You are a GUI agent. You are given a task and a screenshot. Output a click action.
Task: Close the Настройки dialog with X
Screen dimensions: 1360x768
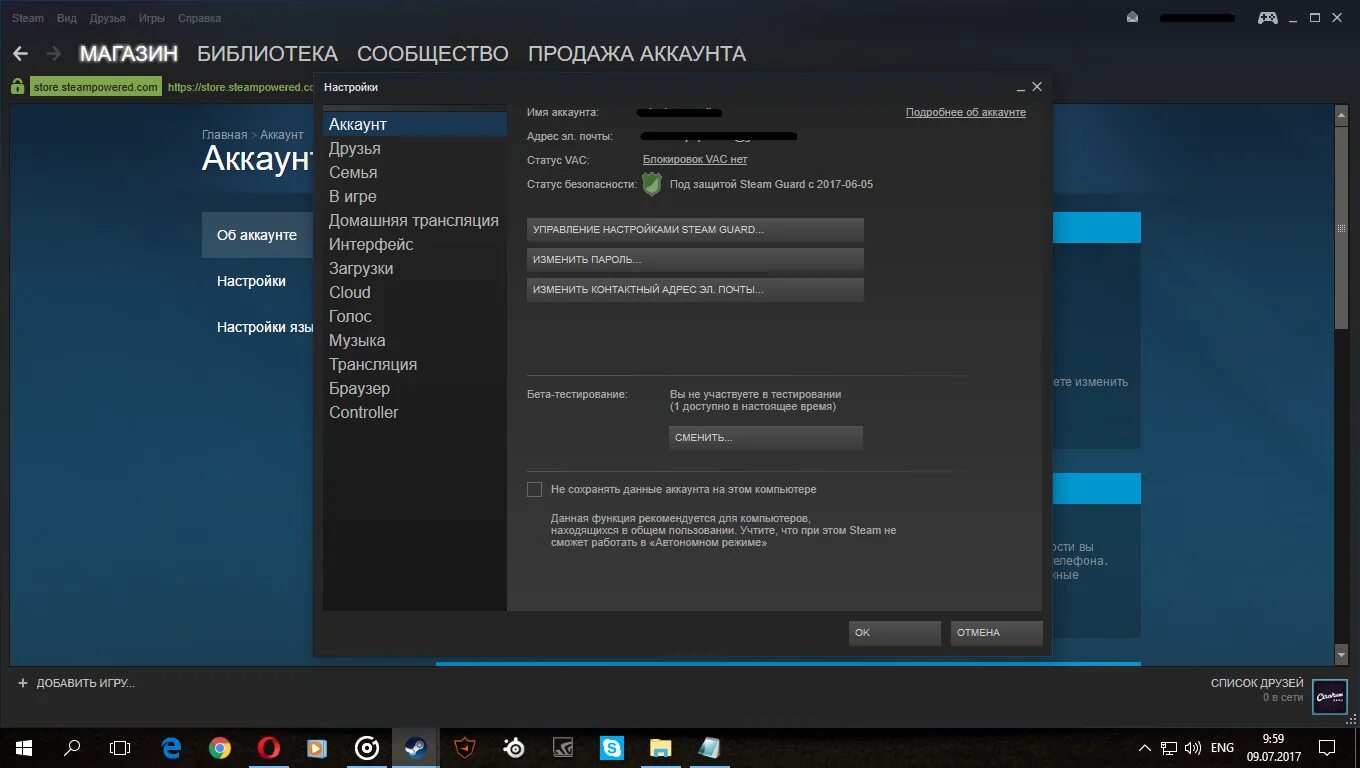1037,87
